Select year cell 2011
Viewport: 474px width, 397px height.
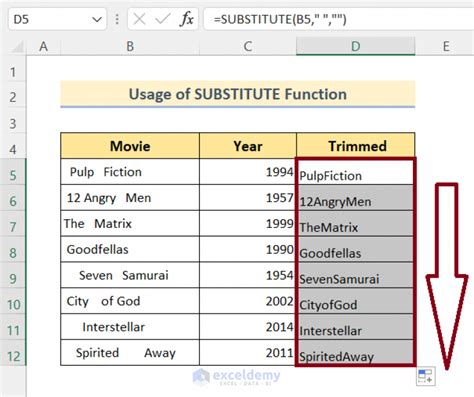tap(248, 353)
